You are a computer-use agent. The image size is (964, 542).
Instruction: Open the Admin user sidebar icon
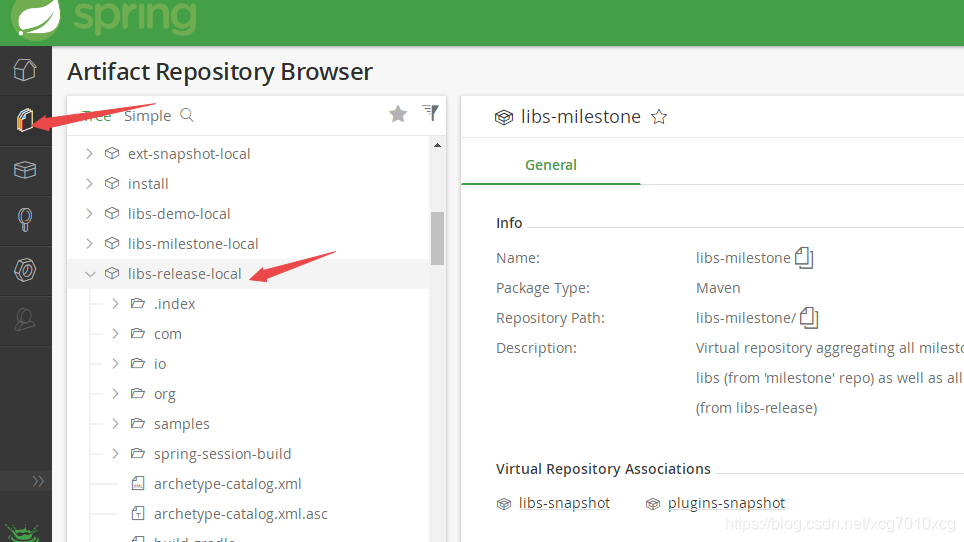(x=25, y=320)
